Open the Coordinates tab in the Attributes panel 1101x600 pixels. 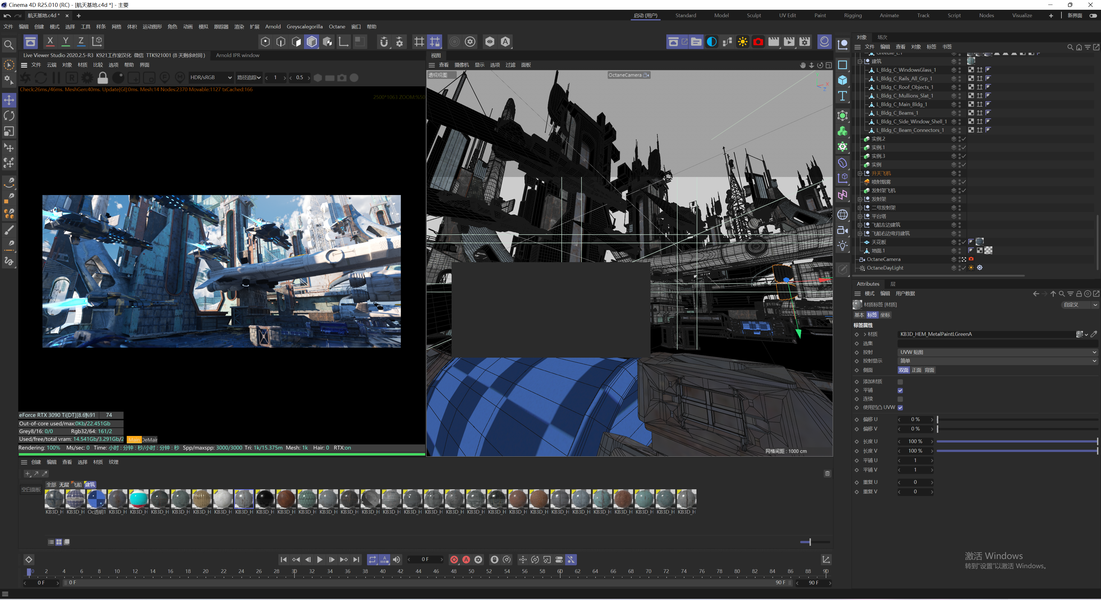click(x=885, y=315)
